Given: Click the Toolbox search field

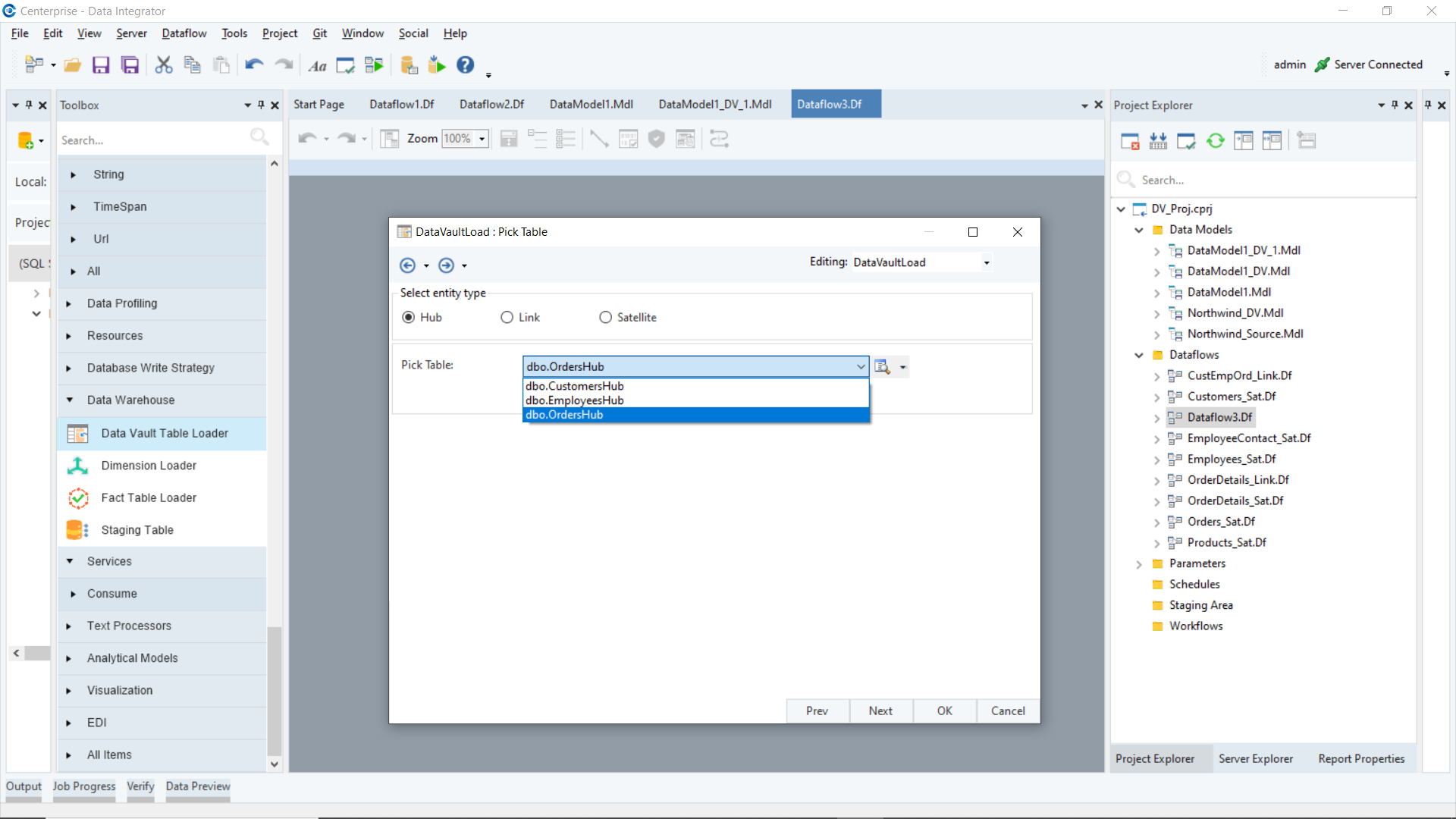Looking at the screenshot, I should [x=152, y=140].
